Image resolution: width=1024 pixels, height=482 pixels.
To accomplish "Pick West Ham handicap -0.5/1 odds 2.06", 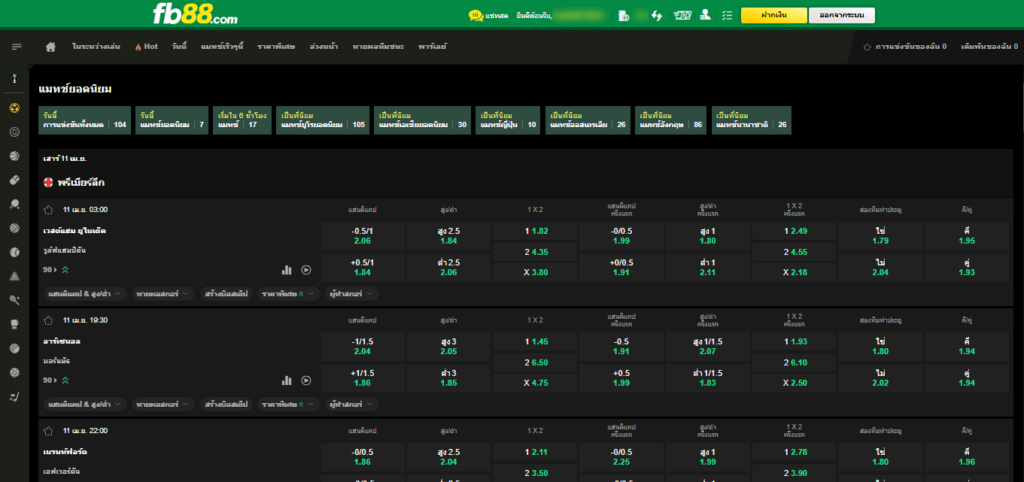I will 362,236.
